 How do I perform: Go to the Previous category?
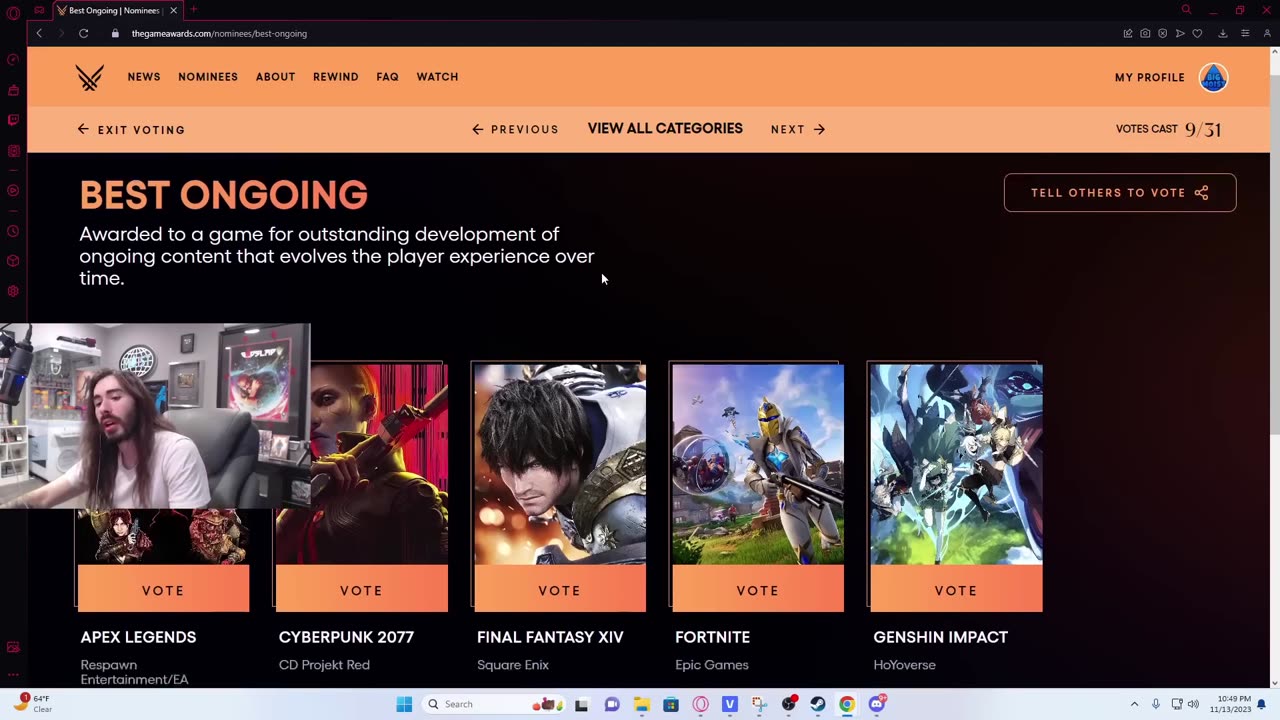point(515,129)
